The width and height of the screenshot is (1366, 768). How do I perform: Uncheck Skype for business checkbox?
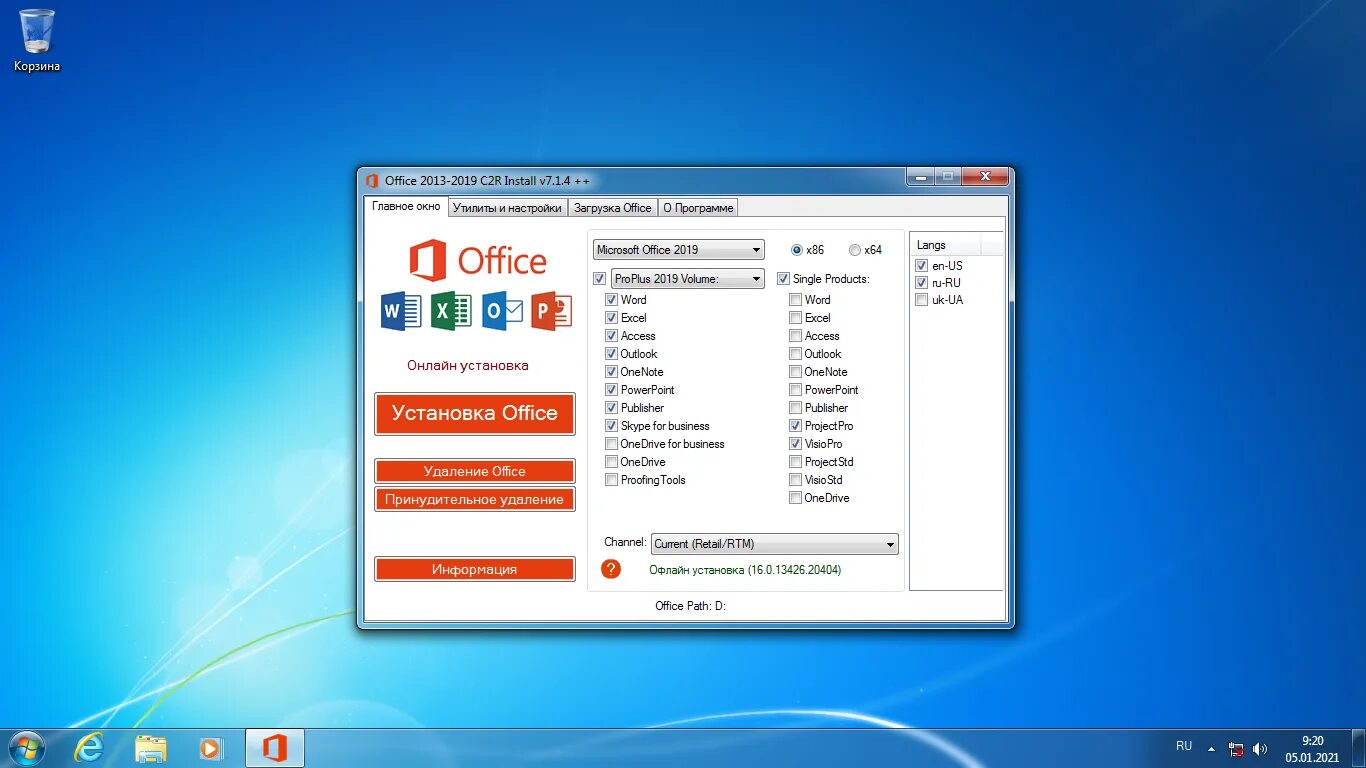pyautogui.click(x=611, y=426)
